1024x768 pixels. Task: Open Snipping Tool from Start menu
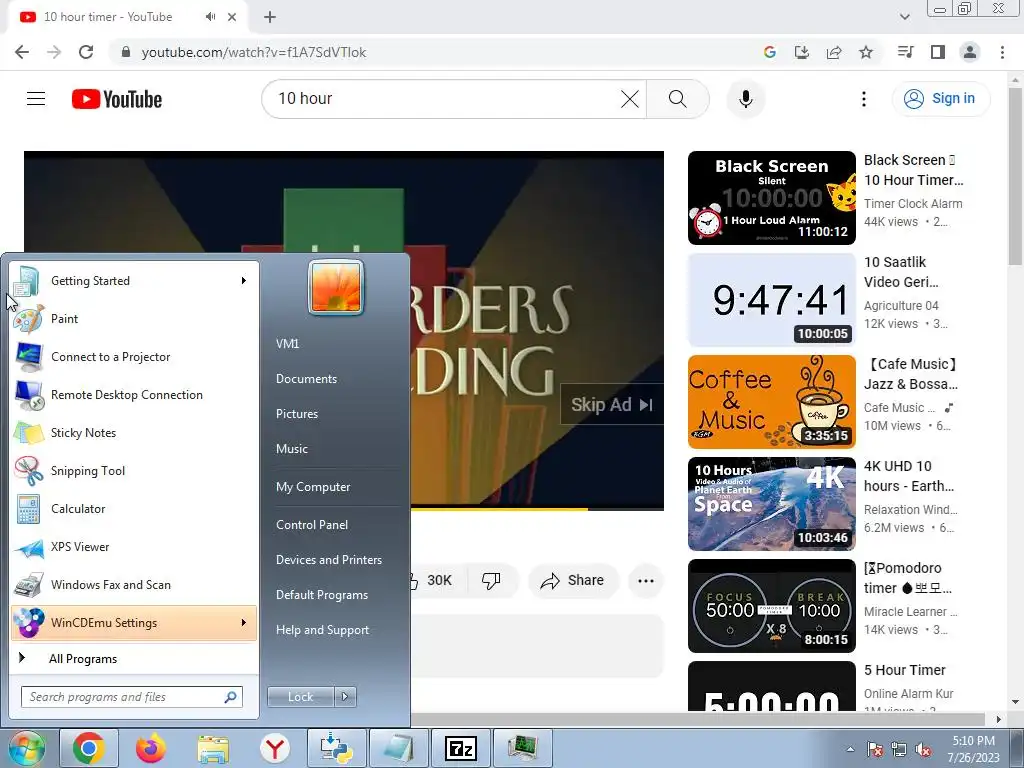[x=134, y=471]
